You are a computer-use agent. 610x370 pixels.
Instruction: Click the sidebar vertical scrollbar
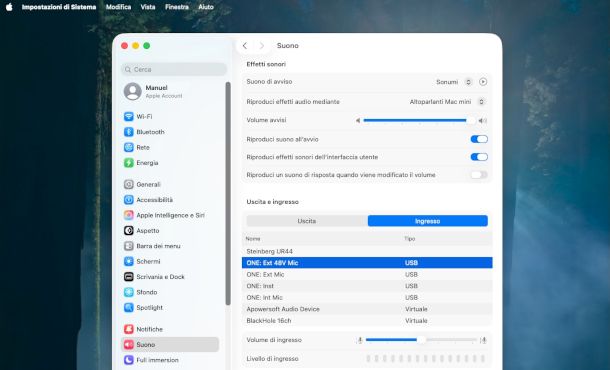coord(228,193)
